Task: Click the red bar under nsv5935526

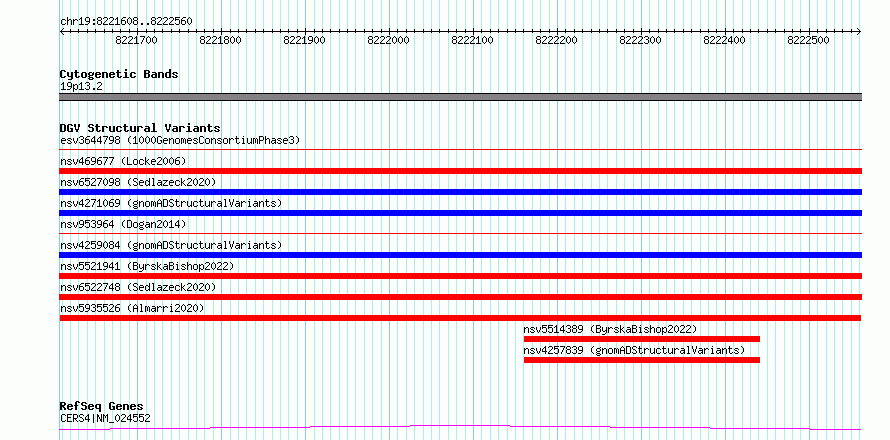Action: (461, 318)
